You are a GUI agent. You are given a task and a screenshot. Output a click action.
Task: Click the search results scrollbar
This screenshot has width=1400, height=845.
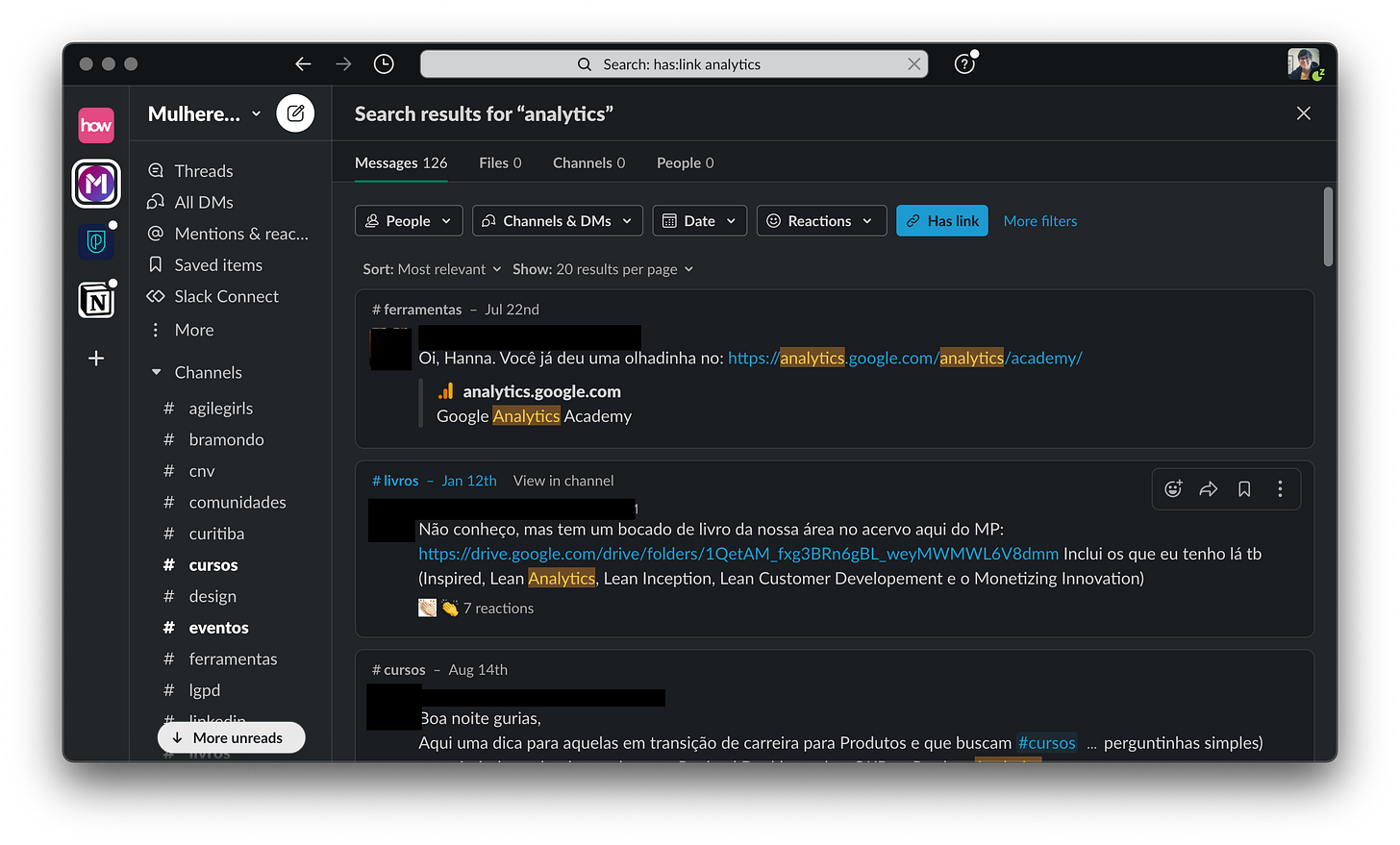1328,226
